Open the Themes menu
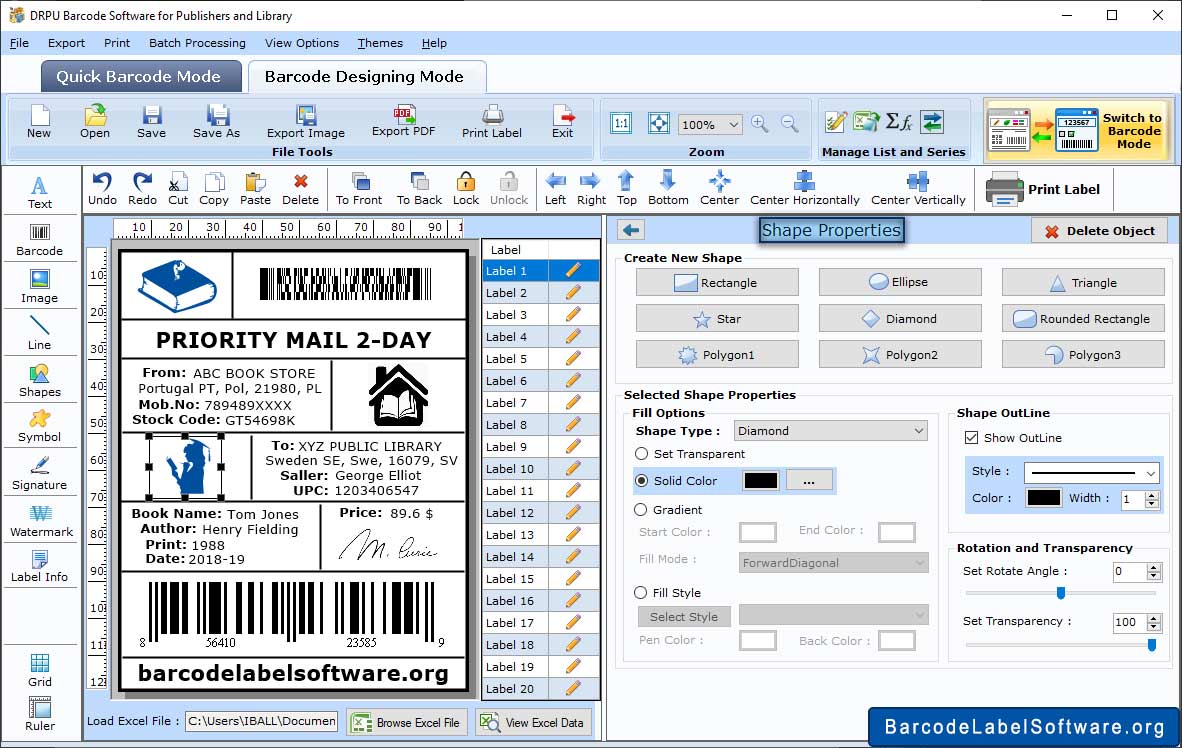This screenshot has width=1182, height=748. (x=380, y=43)
